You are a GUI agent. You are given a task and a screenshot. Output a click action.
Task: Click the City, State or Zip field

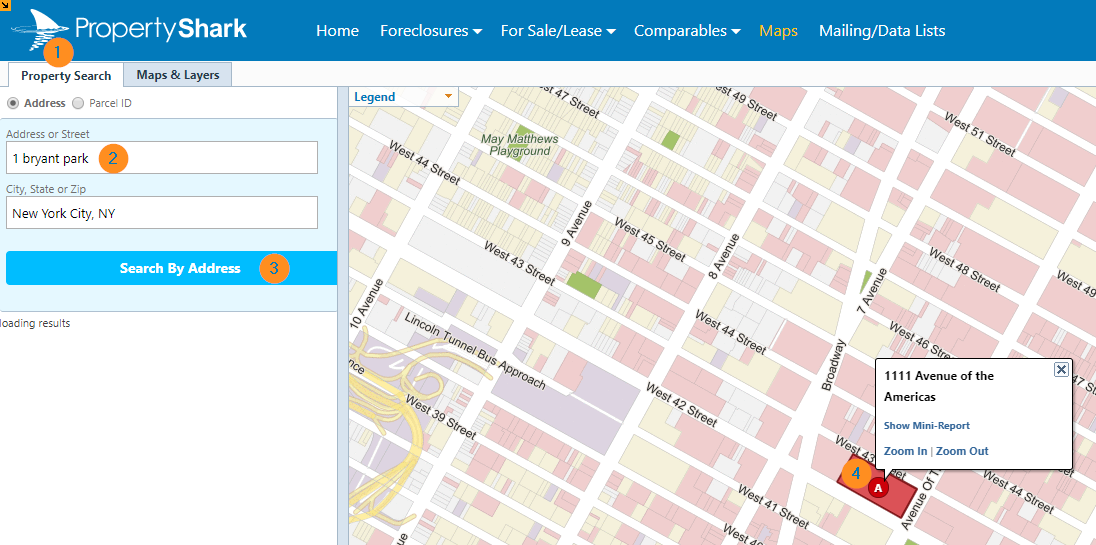(161, 213)
